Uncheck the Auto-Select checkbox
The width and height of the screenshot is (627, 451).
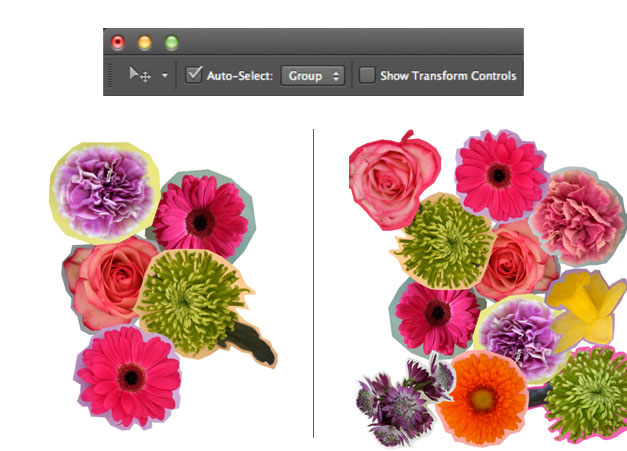[x=194, y=75]
